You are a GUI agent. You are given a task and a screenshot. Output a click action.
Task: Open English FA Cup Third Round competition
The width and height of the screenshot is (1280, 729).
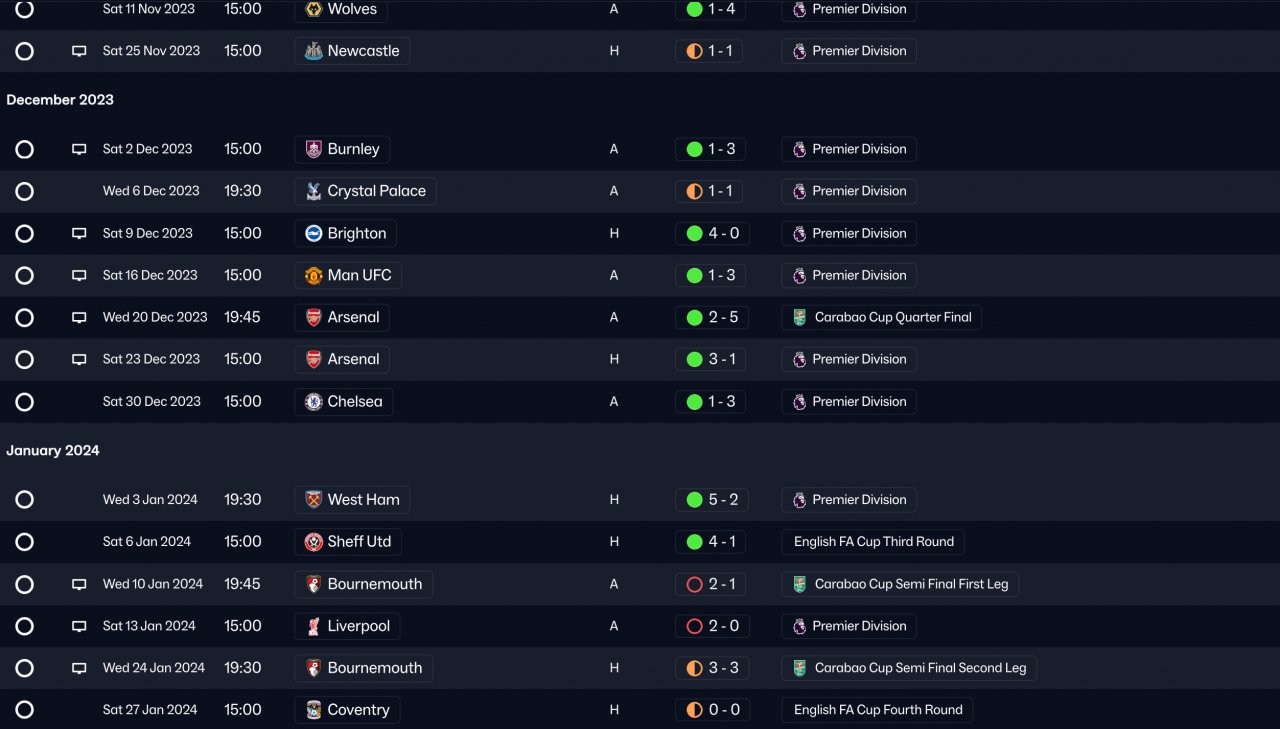click(x=873, y=542)
